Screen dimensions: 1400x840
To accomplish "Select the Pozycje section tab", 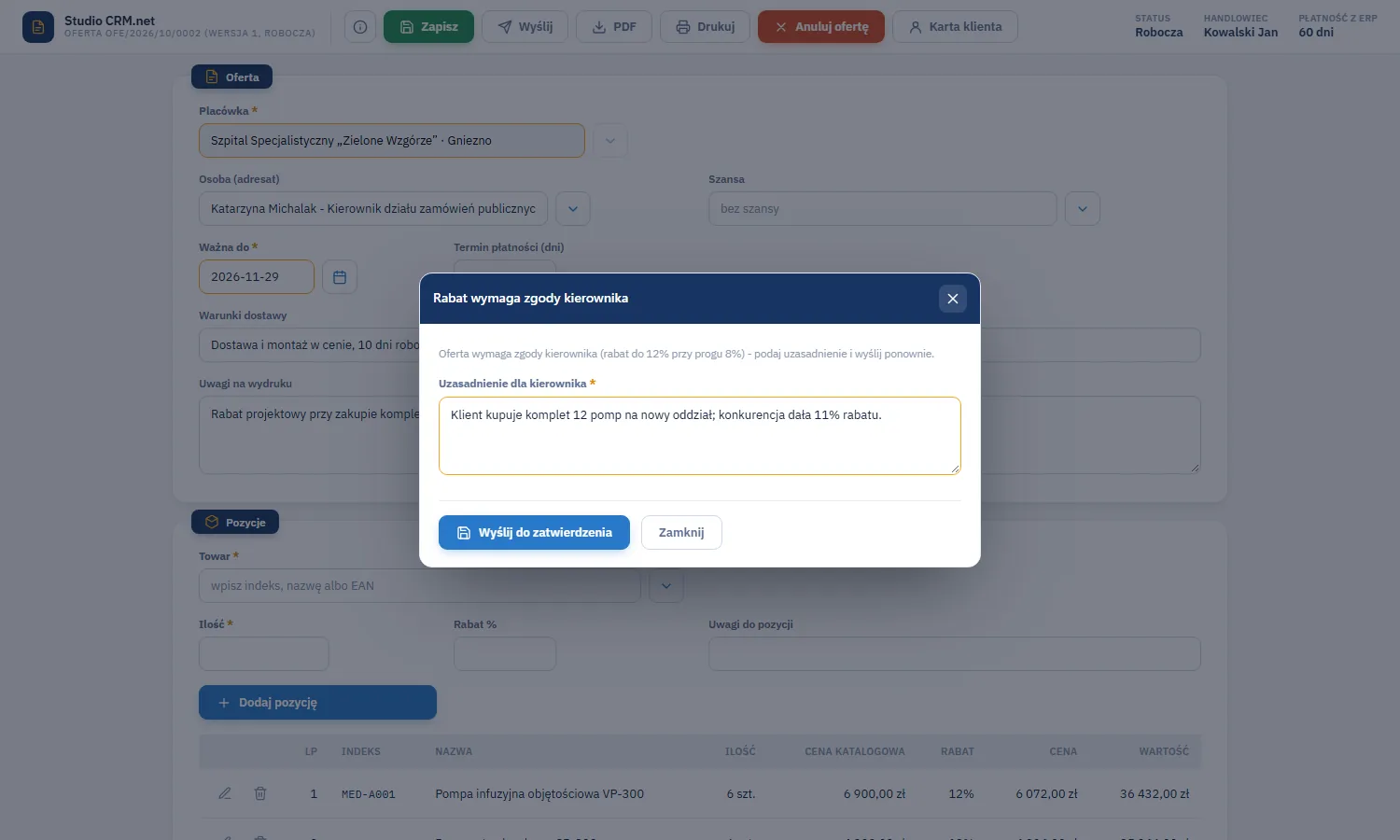I will 235,522.
